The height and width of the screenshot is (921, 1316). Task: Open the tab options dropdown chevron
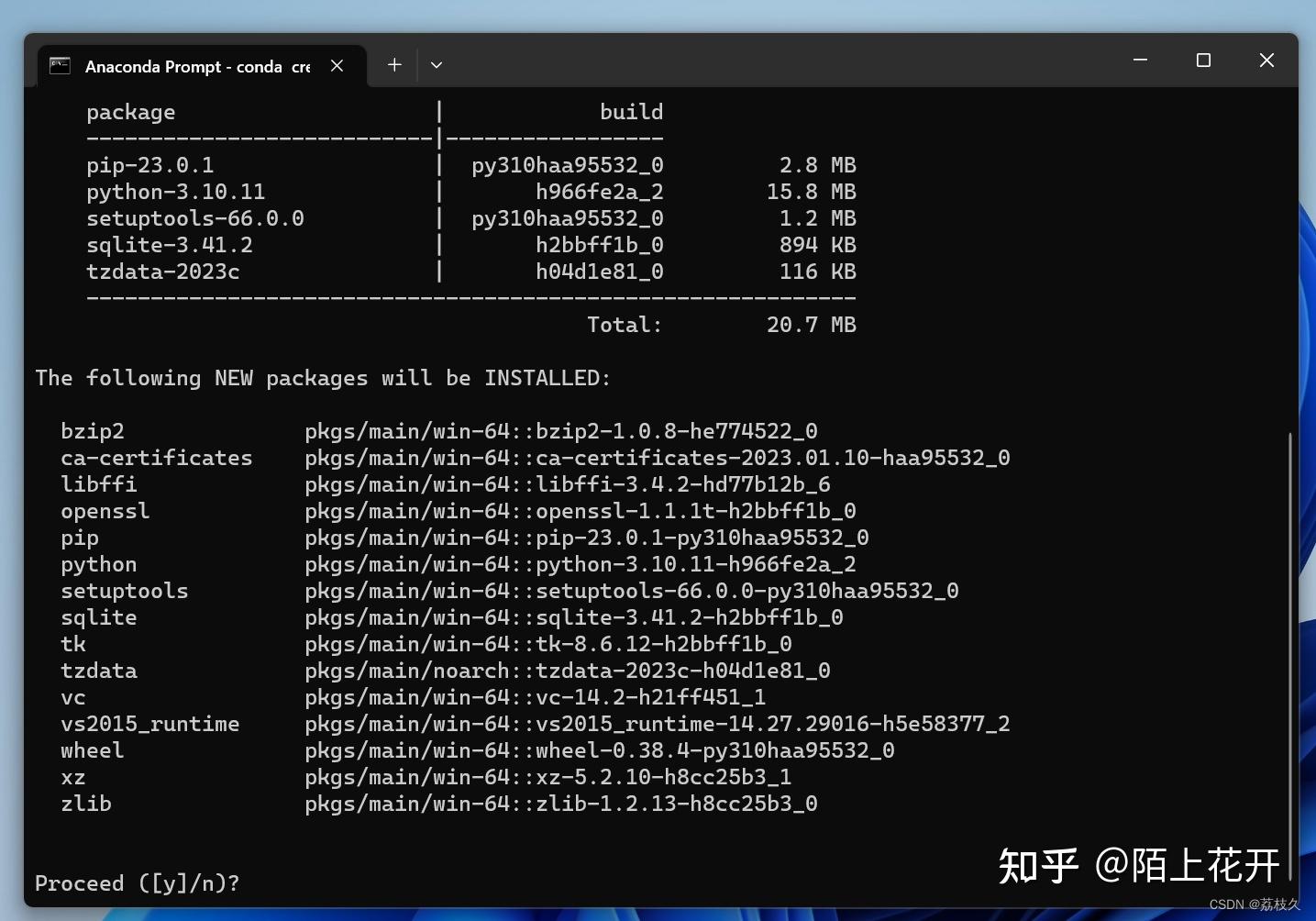(x=437, y=64)
